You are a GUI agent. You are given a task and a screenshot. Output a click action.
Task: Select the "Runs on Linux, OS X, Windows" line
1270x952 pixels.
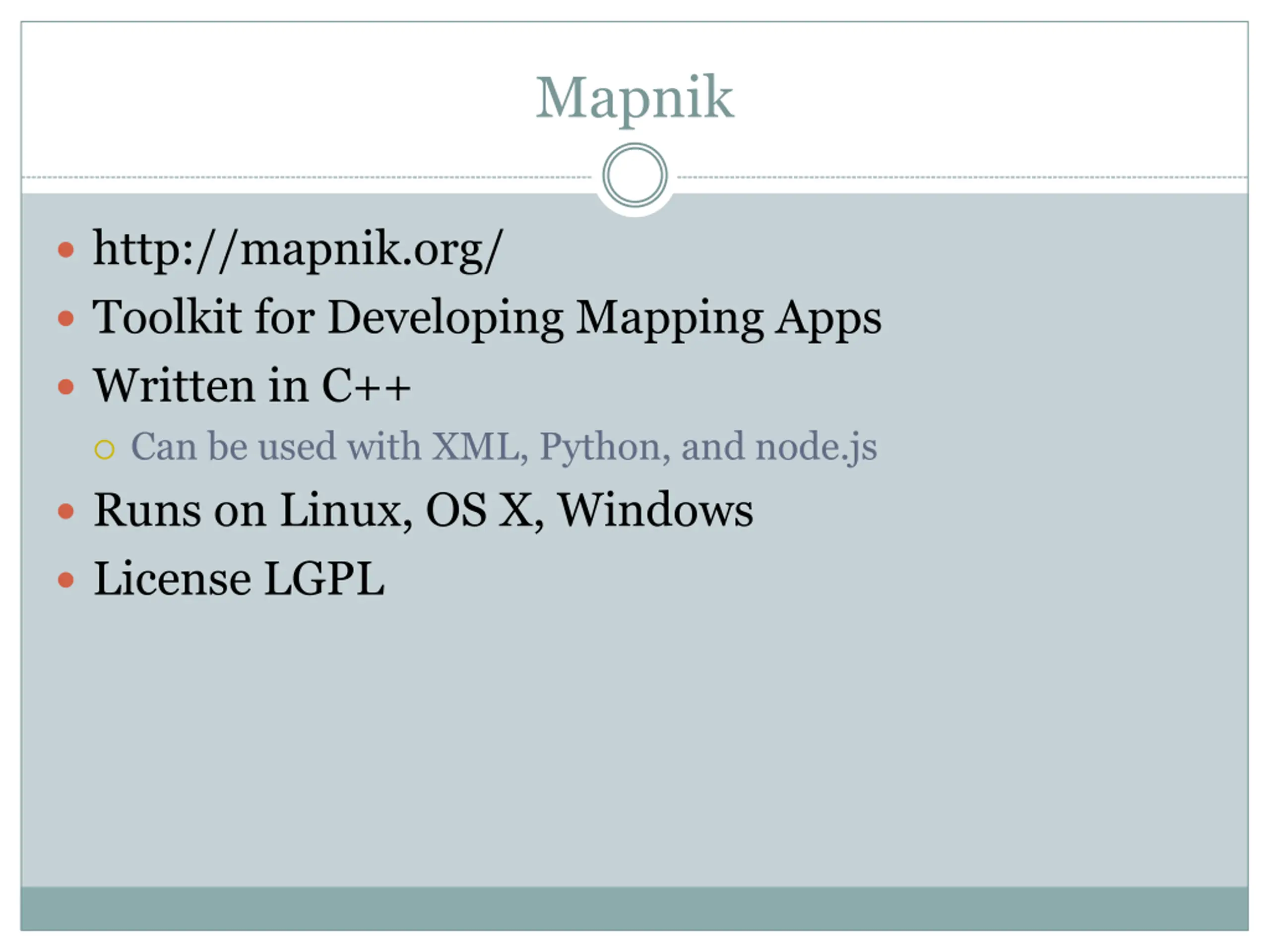pos(423,510)
